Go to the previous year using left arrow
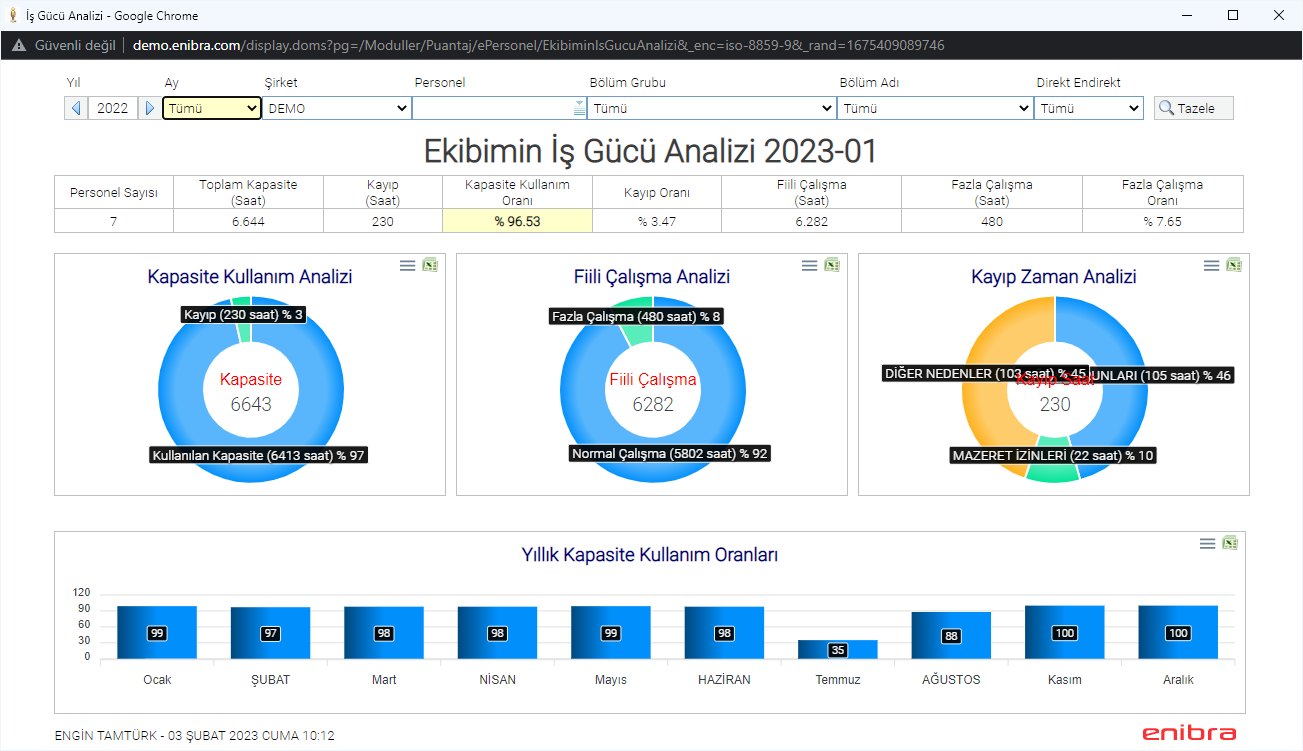Screen dimensions: 1303x751 (x=76, y=108)
